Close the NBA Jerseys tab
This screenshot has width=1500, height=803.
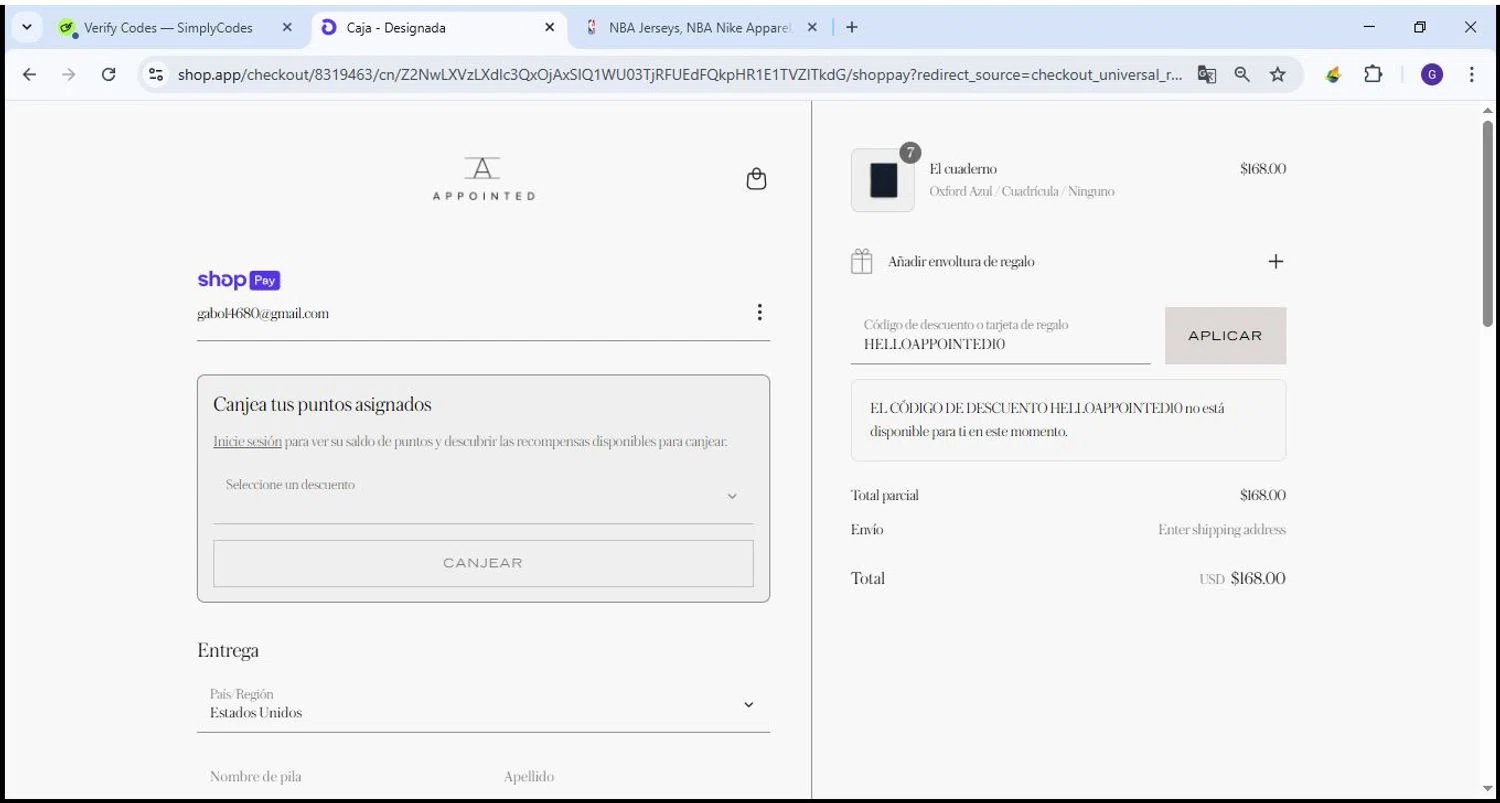coord(812,28)
